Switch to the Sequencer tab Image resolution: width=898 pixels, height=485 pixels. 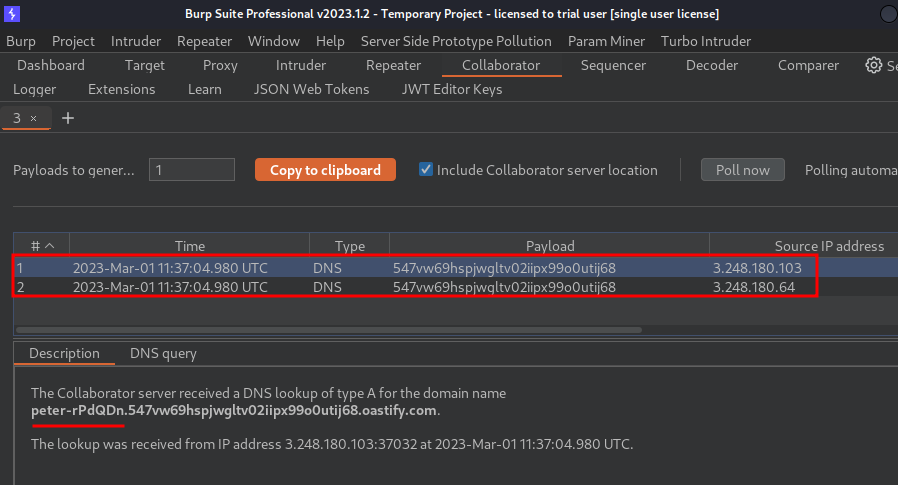(x=613, y=65)
